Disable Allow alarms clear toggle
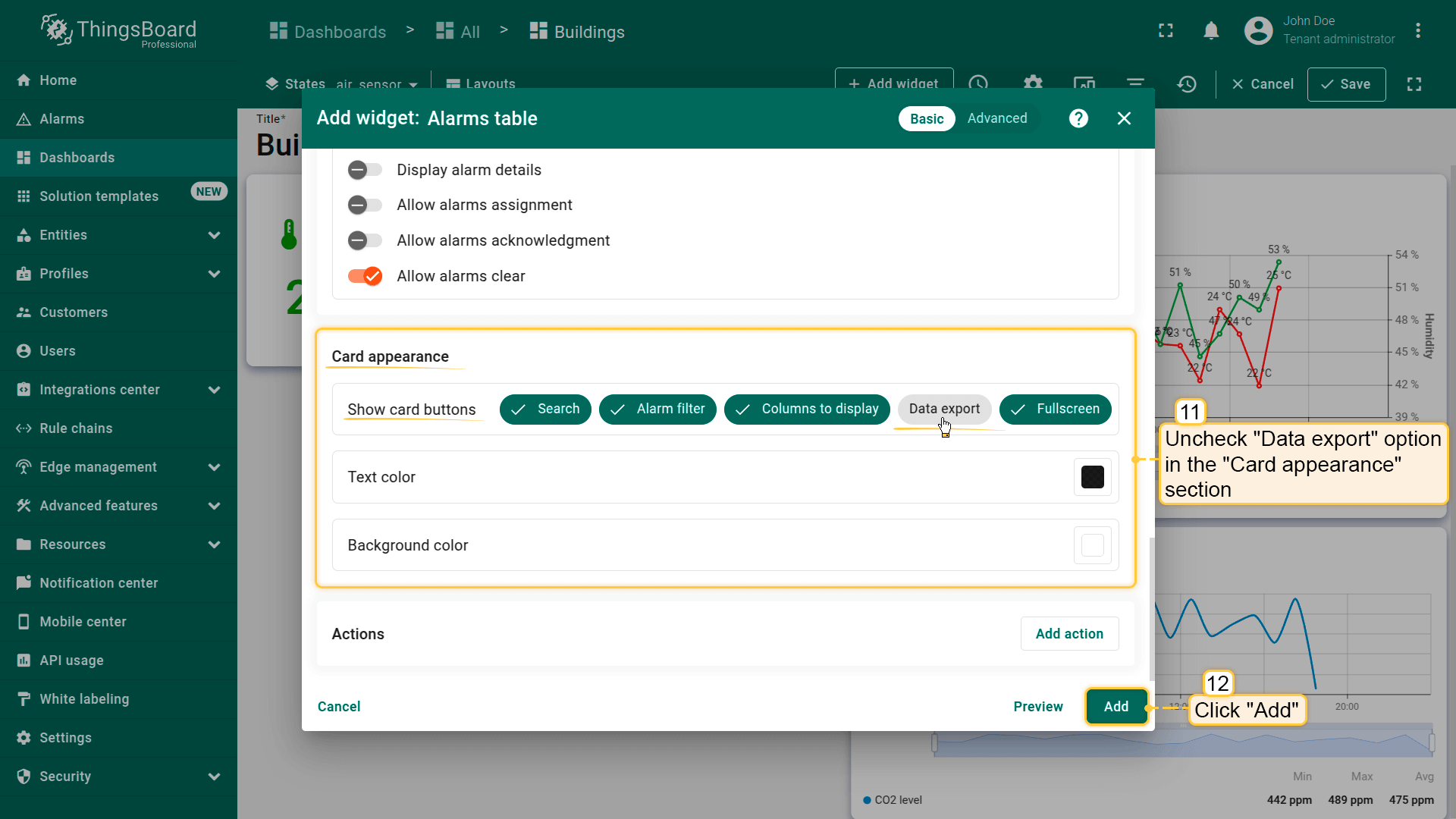1456x819 pixels. point(365,276)
